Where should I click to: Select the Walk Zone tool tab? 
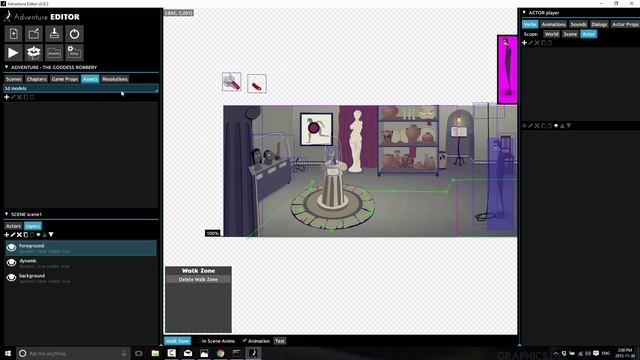178,341
